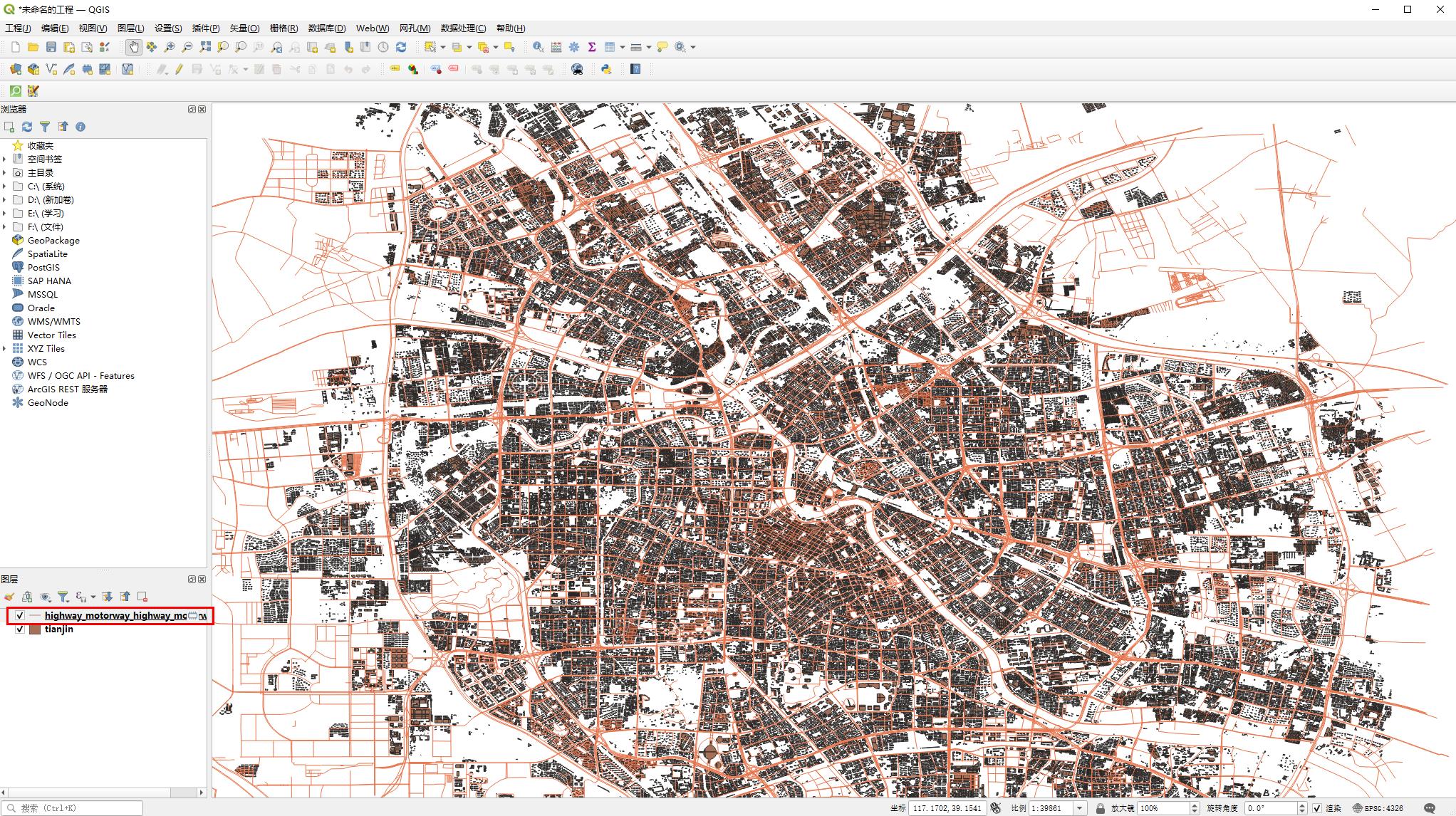The width and height of the screenshot is (1456, 816).
Task: Toggle the 渲染 render checkbox
Action: tap(1317, 808)
